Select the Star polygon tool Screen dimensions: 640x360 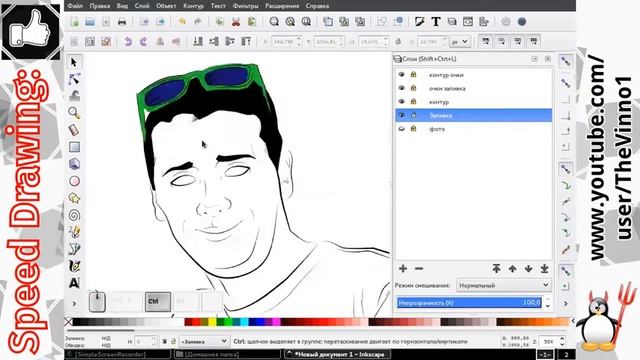tap(74, 198)
